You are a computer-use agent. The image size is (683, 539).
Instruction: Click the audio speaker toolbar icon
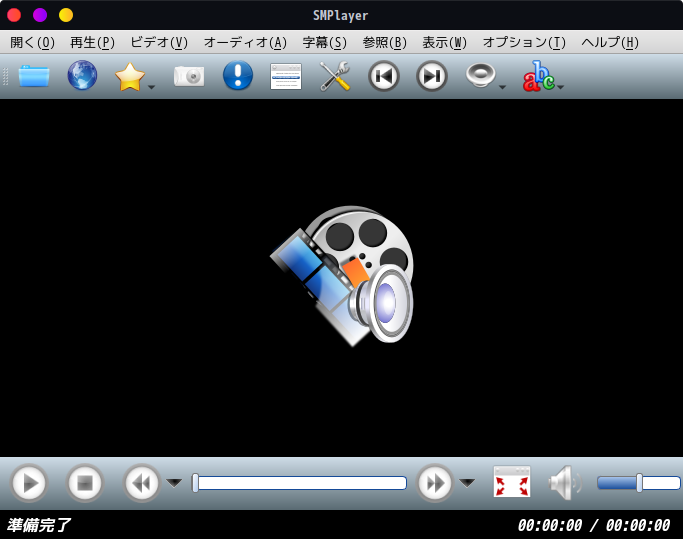[480, 75]
